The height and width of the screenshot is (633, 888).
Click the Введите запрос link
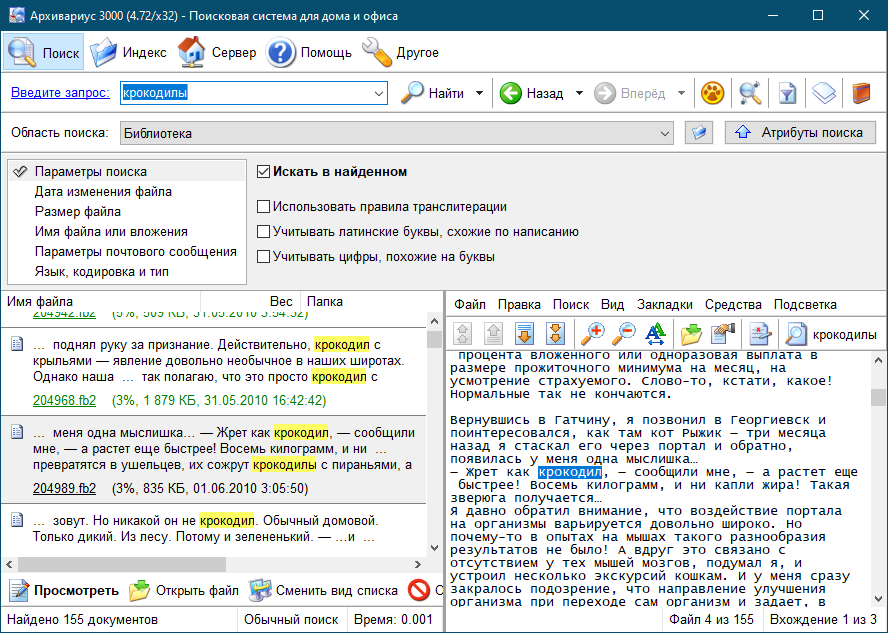point(60,93)
